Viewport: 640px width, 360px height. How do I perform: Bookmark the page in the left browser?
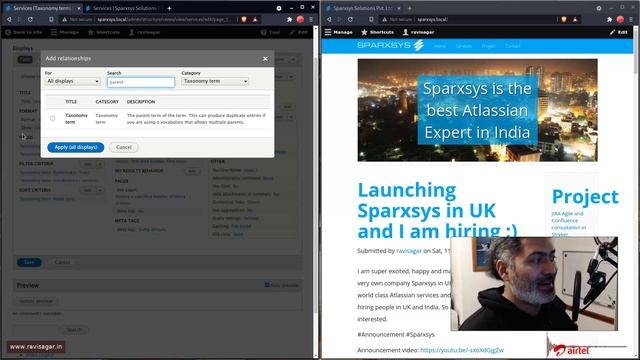click(51, 19)
